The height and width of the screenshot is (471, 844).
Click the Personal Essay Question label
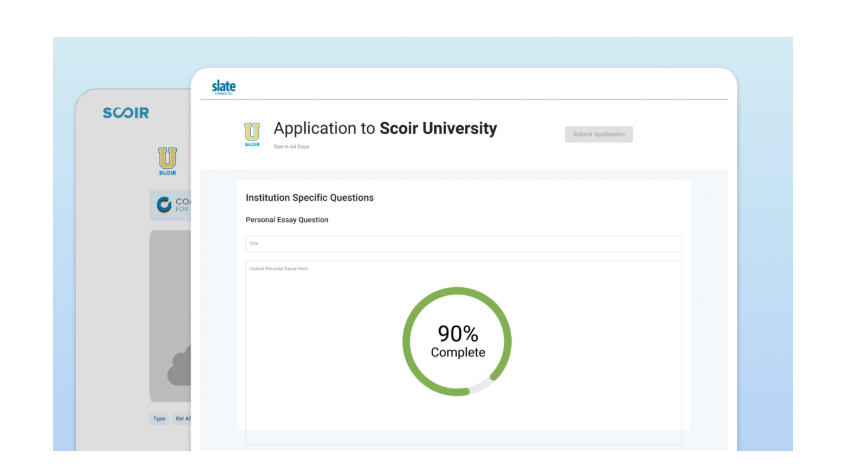(287, 220)
